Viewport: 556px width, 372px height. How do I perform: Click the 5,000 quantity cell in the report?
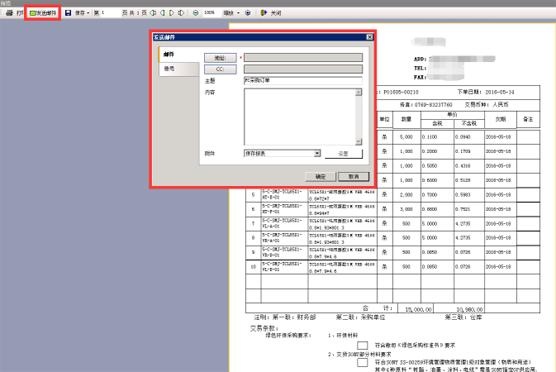coord(406,137)
